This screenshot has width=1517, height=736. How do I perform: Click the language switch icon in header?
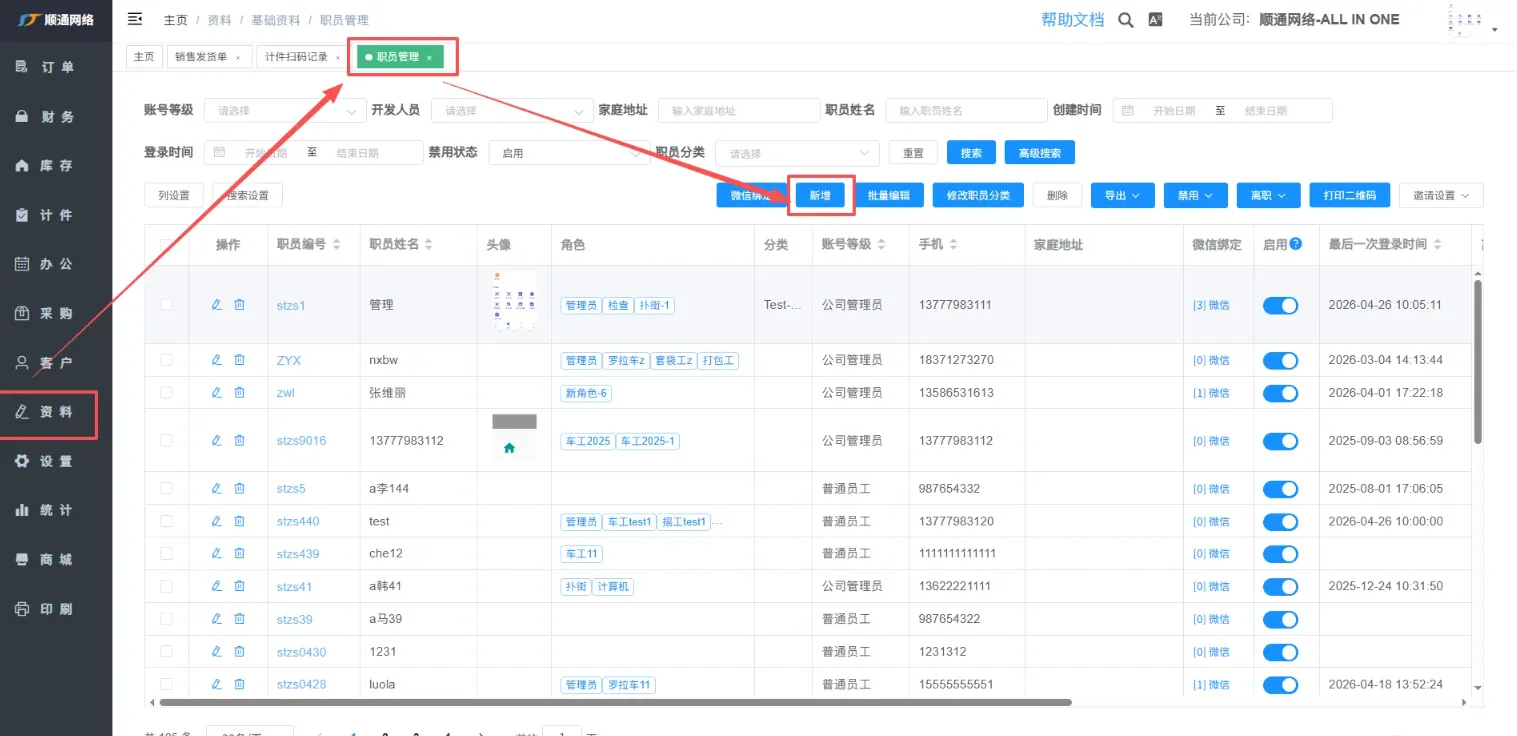[1155, 20]
